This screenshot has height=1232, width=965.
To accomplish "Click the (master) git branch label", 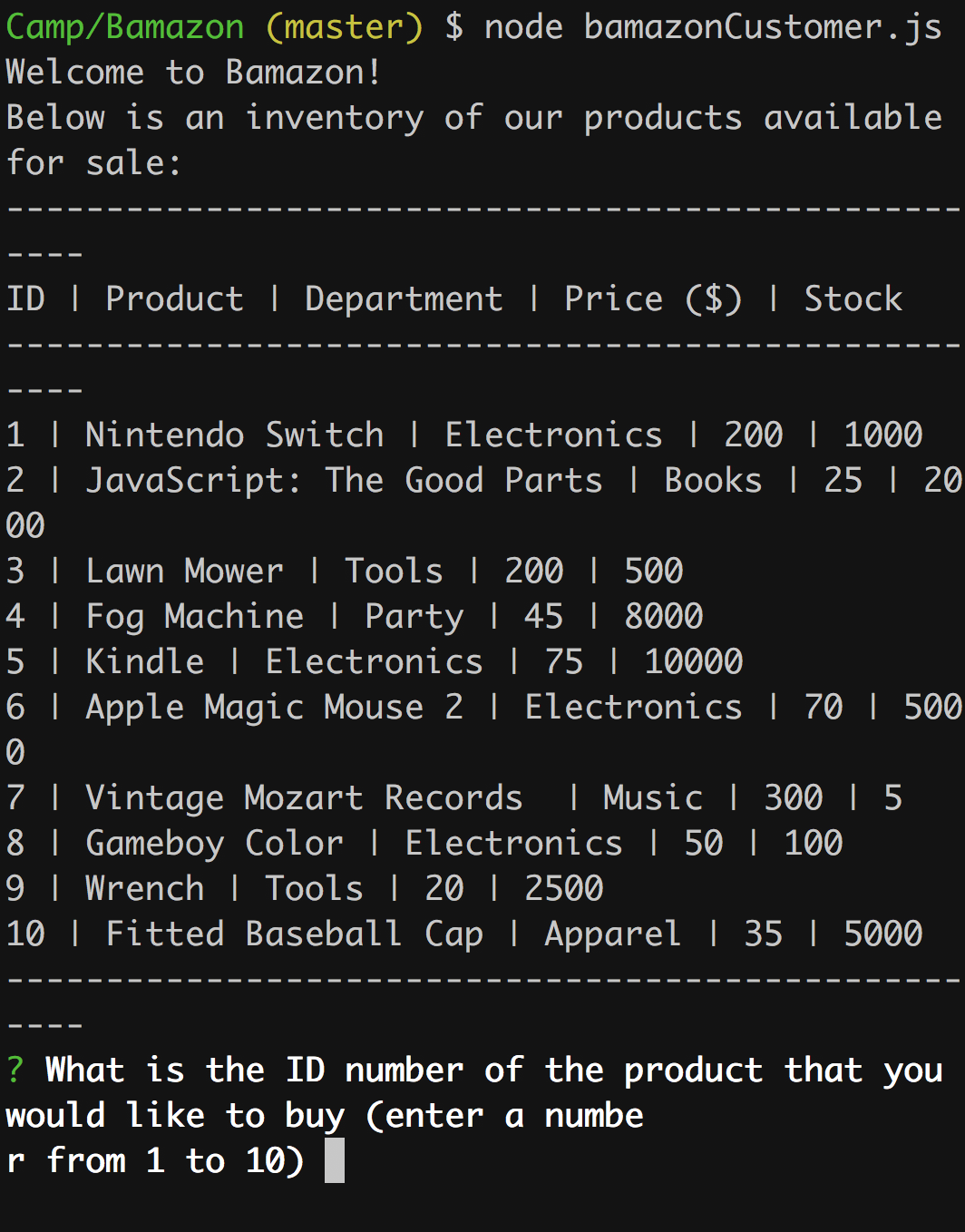I will click(x=345, y=26).
